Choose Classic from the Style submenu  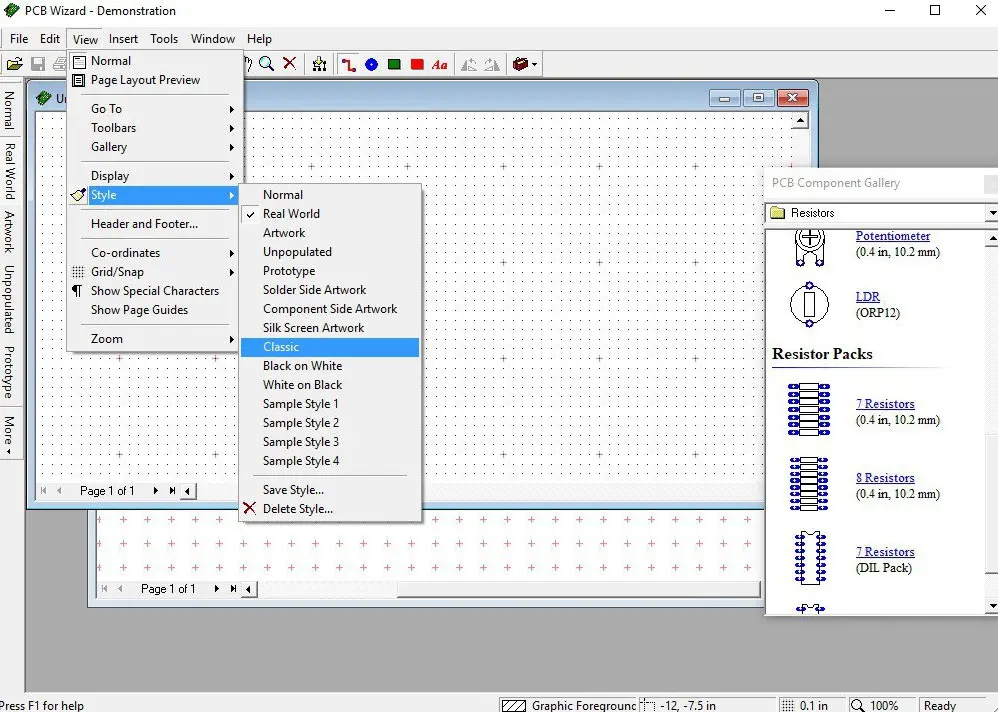pyautogui.click(x=281, y=347)
